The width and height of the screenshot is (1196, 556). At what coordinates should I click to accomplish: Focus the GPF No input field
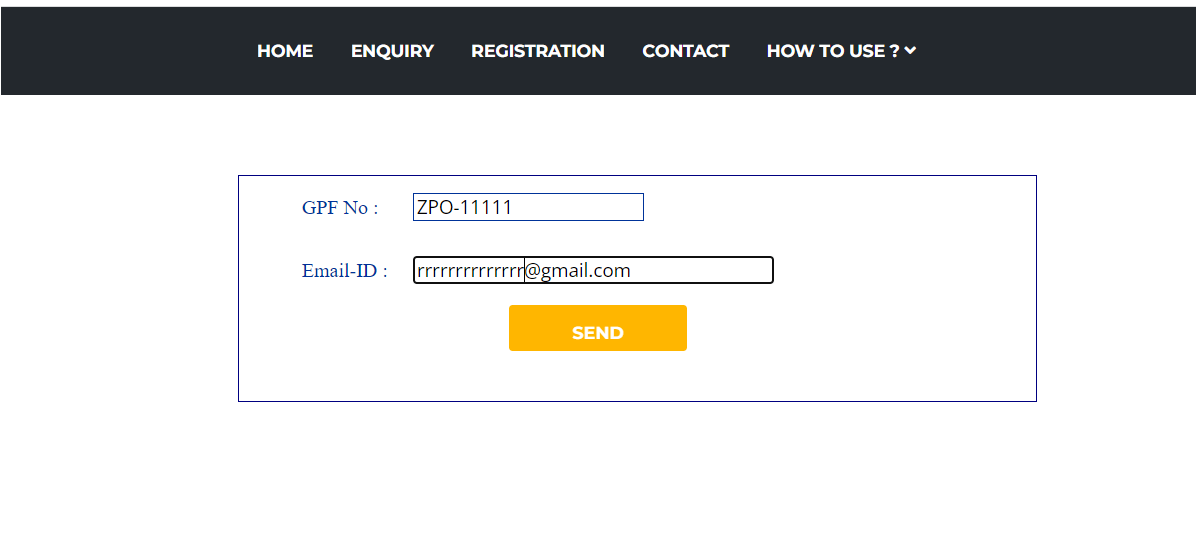tap(528, 207)
